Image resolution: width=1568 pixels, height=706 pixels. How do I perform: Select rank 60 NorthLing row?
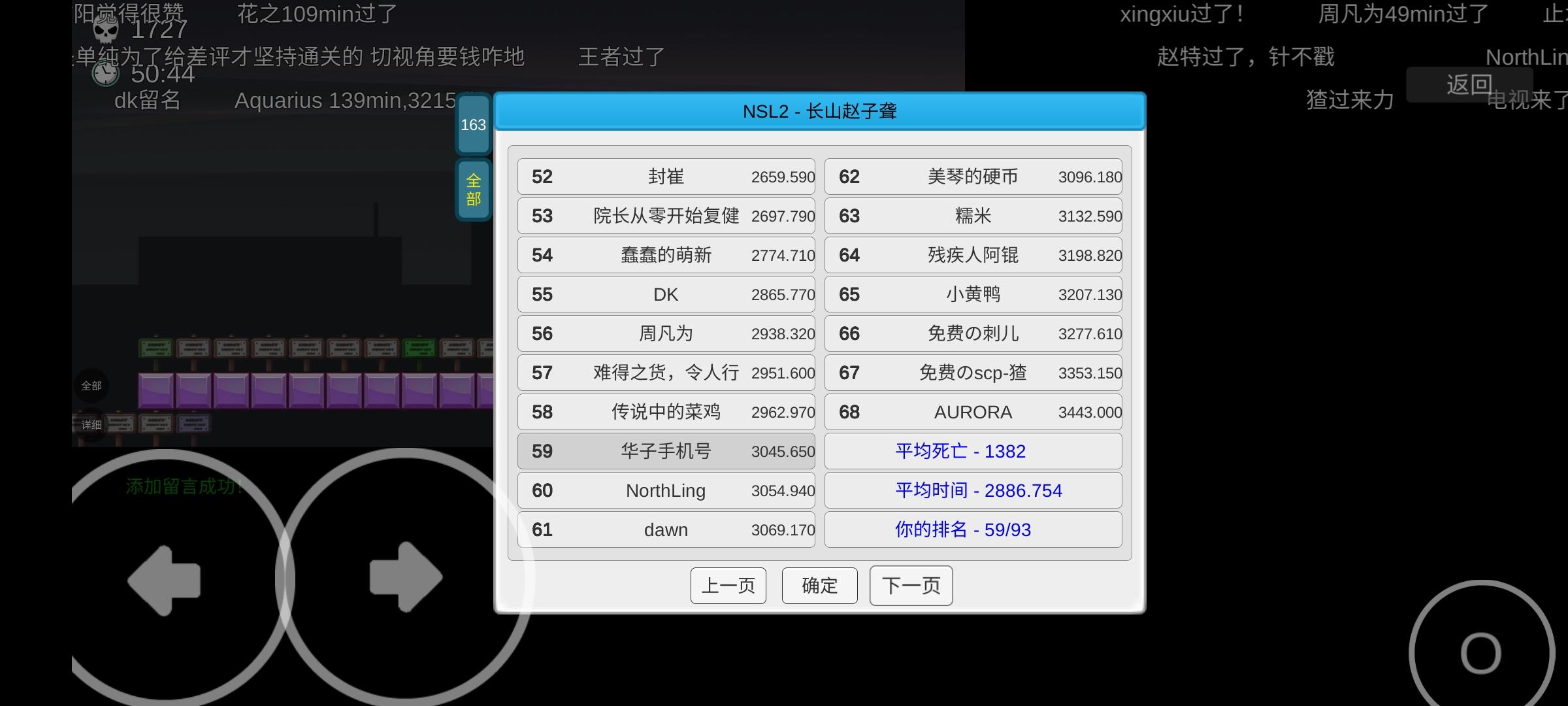click(x=666, y=490)
